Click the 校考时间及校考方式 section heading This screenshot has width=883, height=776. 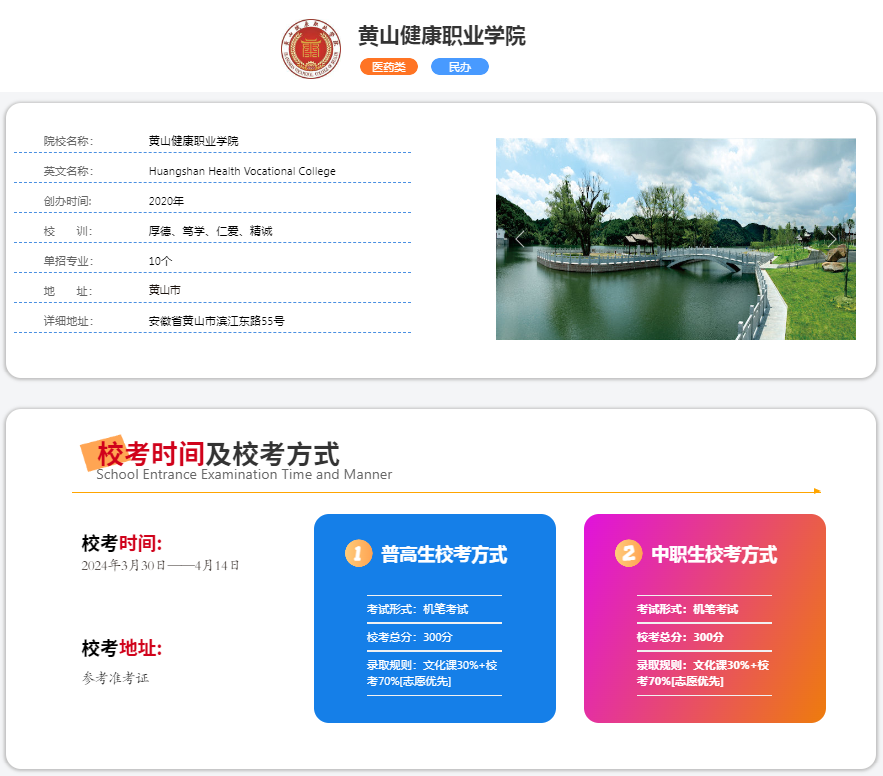tap(218, 454)
